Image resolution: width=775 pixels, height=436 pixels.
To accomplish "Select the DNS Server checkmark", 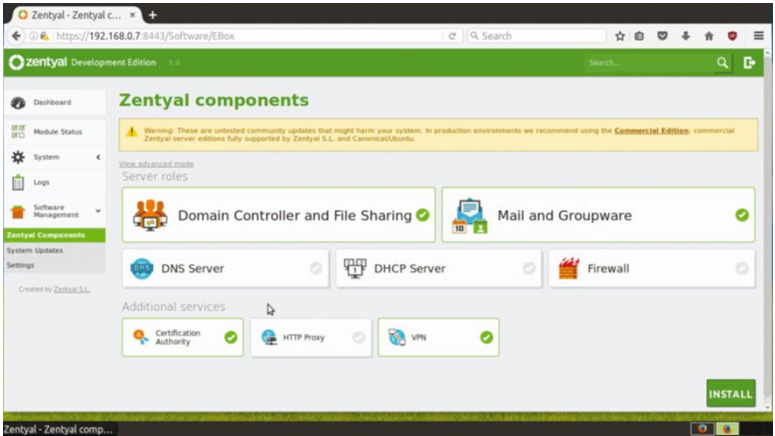I will (316, 268).
